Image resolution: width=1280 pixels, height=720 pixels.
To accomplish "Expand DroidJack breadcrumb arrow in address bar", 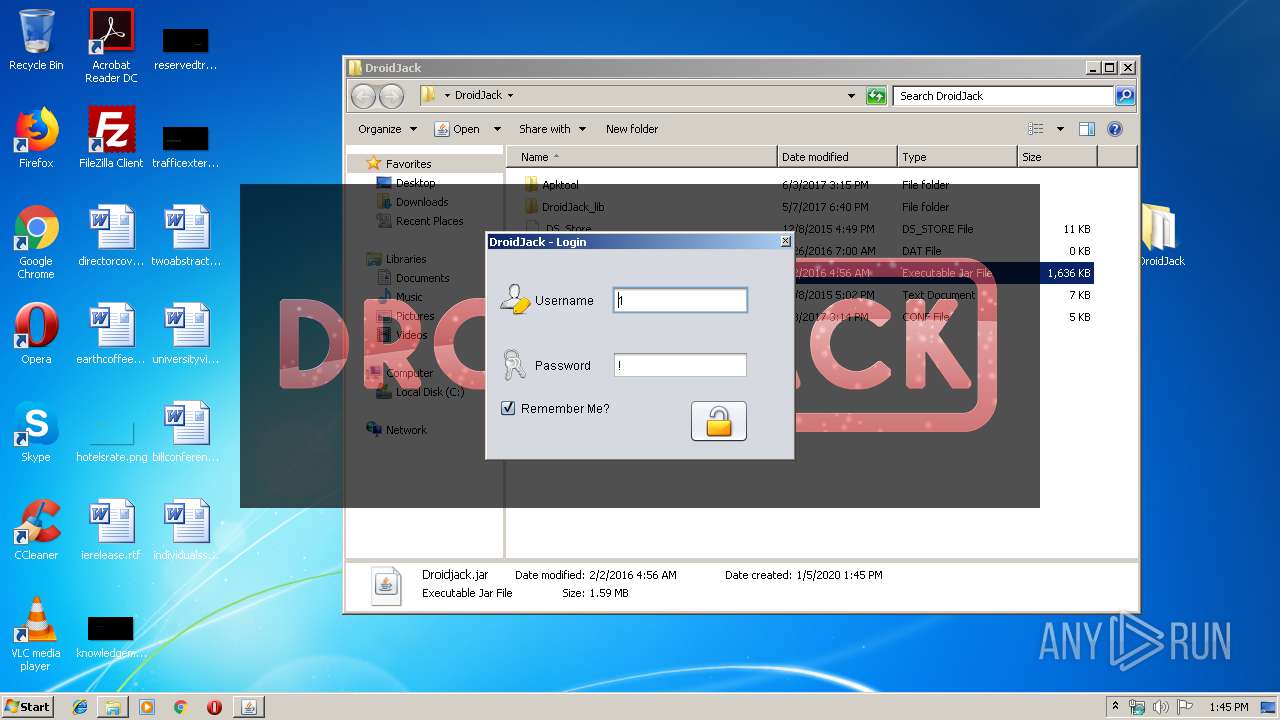I will (x=510, y=96).
